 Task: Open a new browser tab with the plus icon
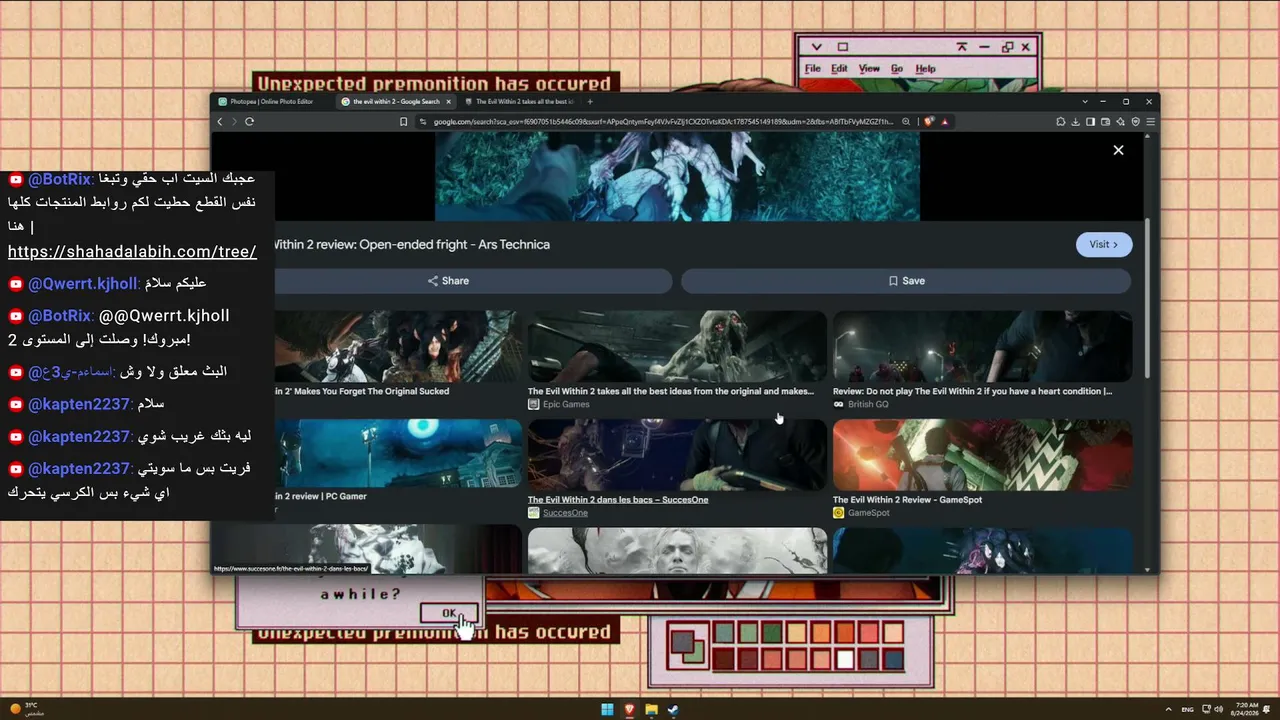[590, 101]
